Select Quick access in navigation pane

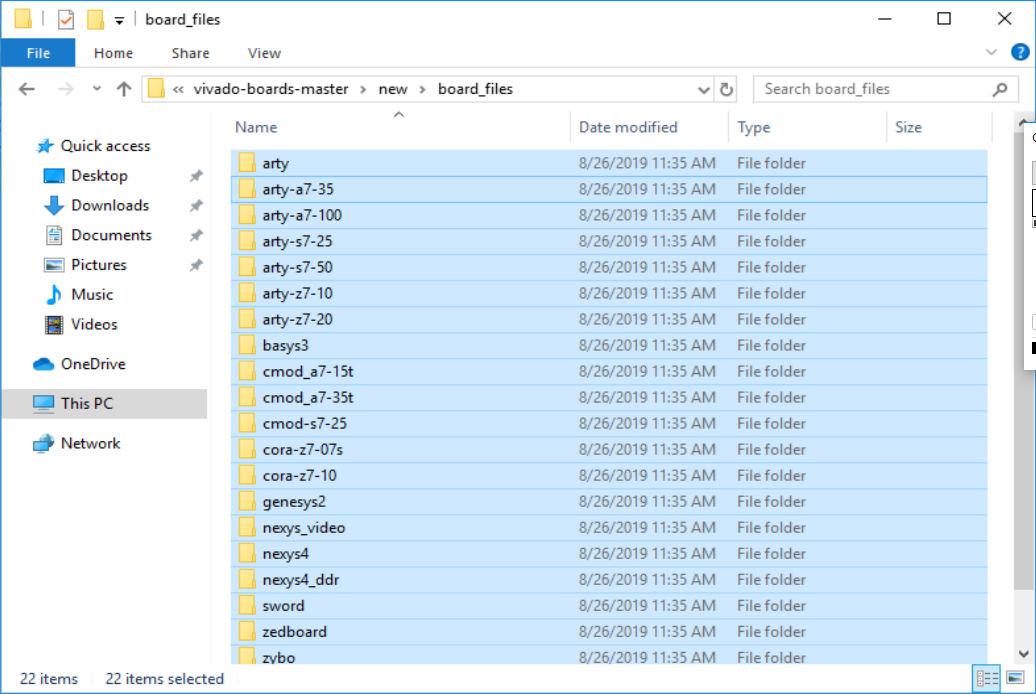105,146
